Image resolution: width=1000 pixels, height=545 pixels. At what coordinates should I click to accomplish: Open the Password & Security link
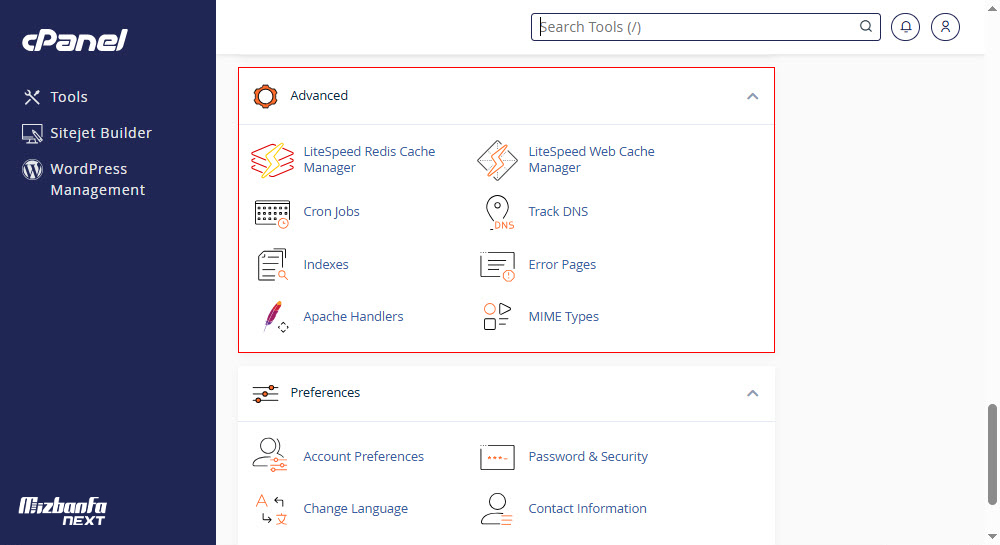pyautogui.click(x=588, y=456)
